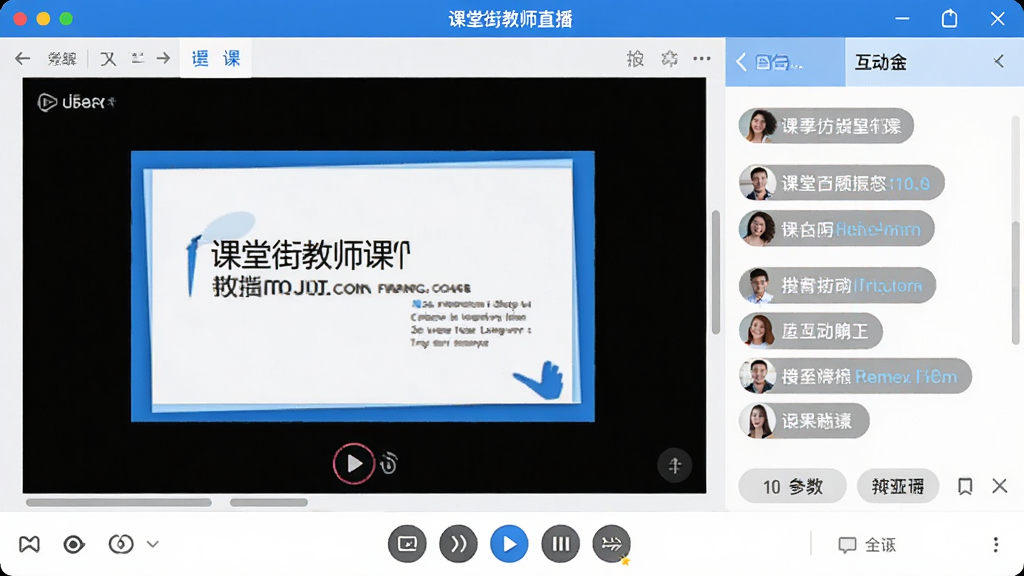Select the message with the third avatar
Screen dimensions: 1024x576
click(x=837, y=229)
